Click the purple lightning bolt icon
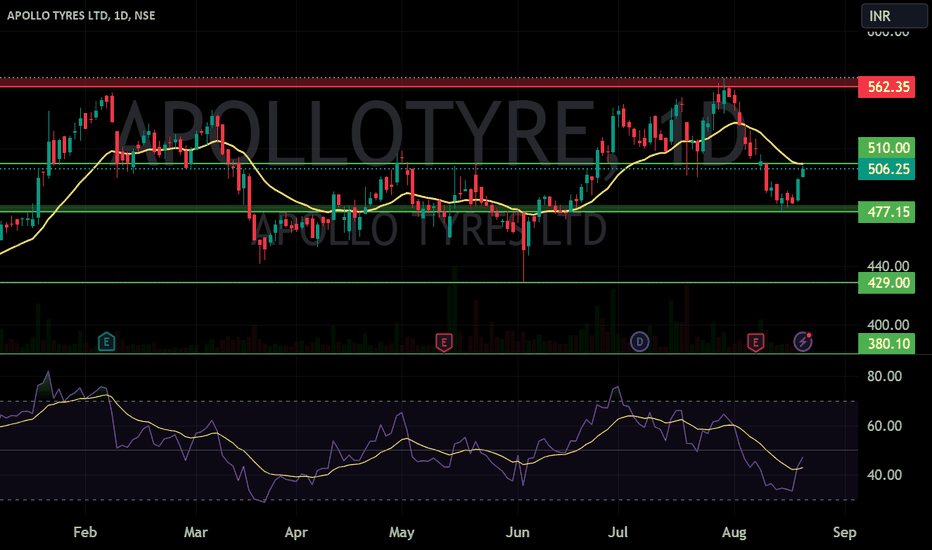The image size is (932, 550). [x=803, y=341]
